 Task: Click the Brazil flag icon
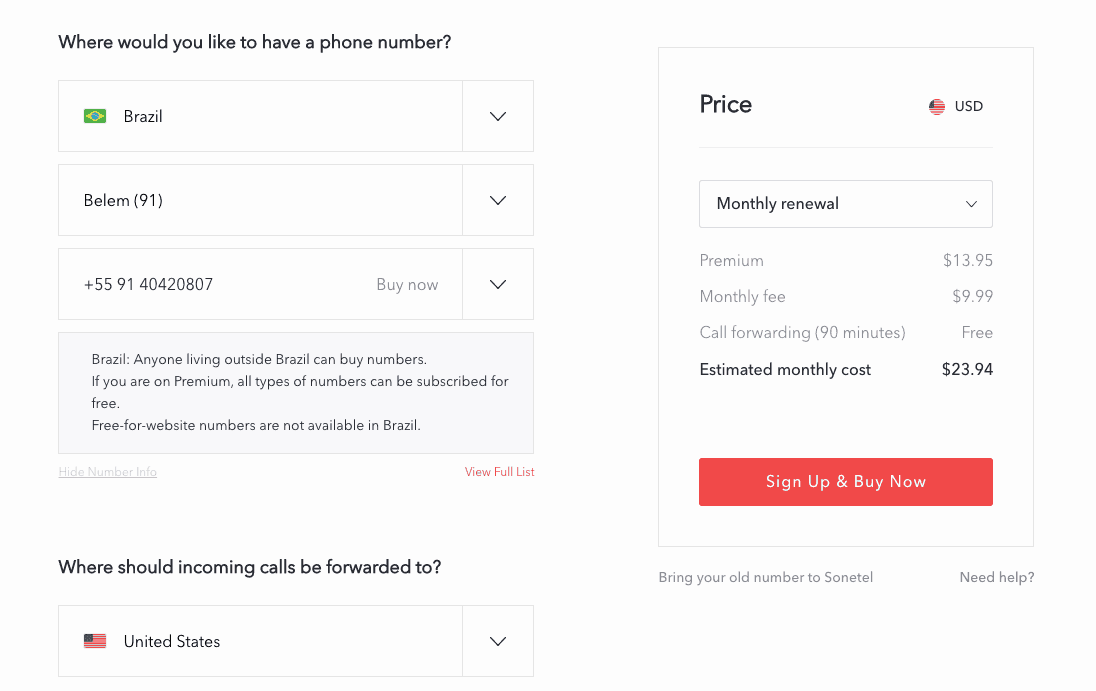pos(94,116)
